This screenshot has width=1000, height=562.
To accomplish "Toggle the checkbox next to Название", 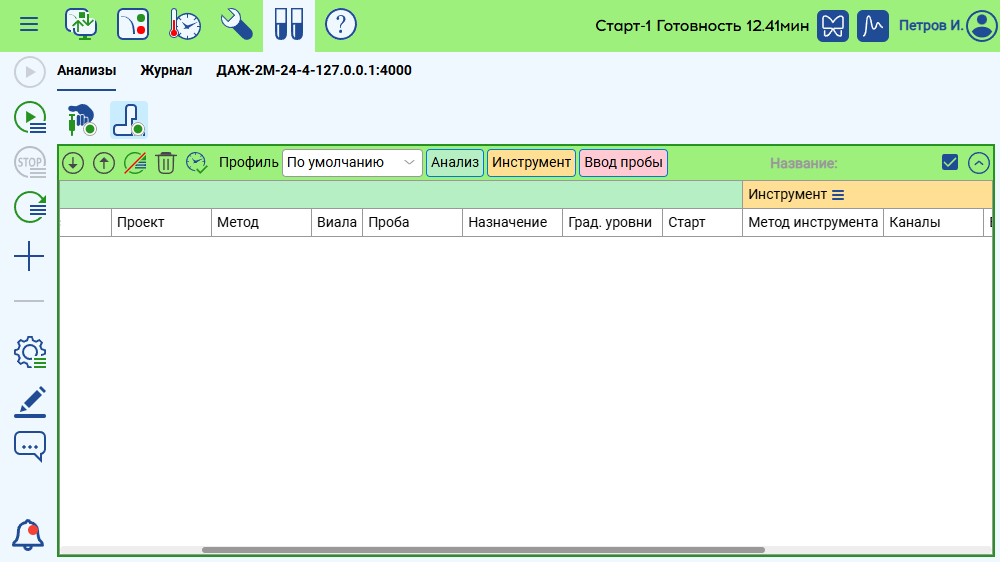I will tap(950, 163).
